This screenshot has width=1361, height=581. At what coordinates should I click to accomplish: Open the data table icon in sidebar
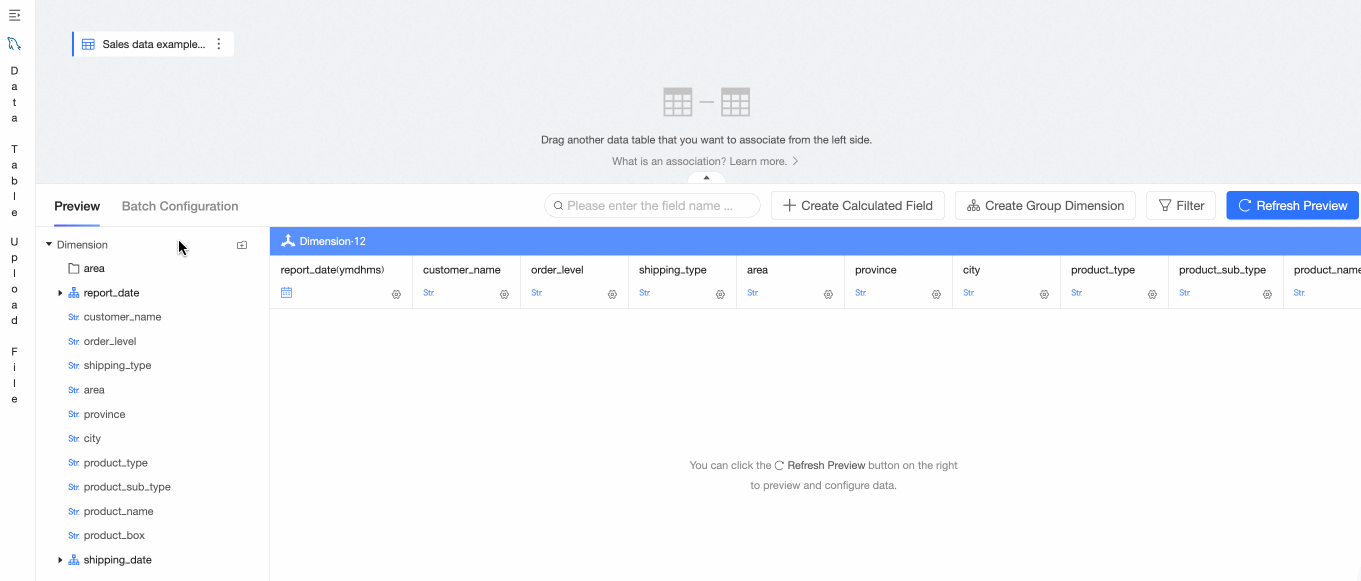(14, 44)
